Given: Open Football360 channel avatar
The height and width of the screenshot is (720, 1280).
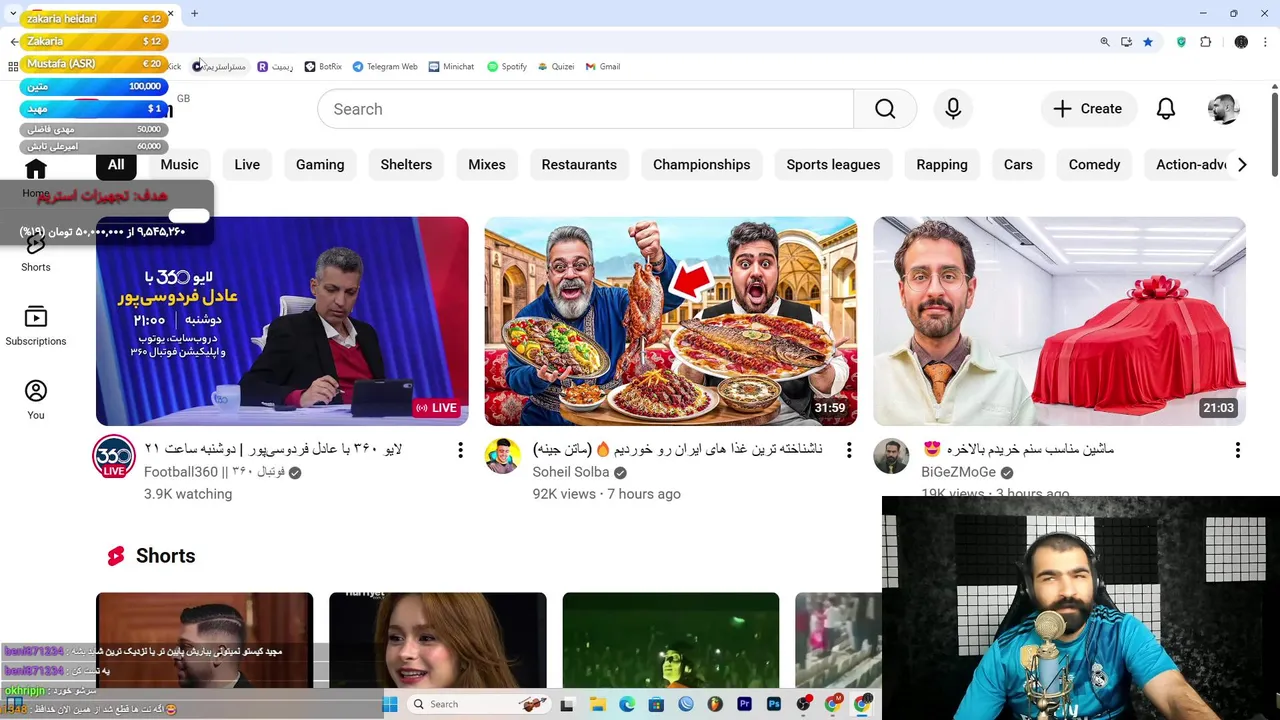Looking at the screenshot, I should (x=114, y=457).
